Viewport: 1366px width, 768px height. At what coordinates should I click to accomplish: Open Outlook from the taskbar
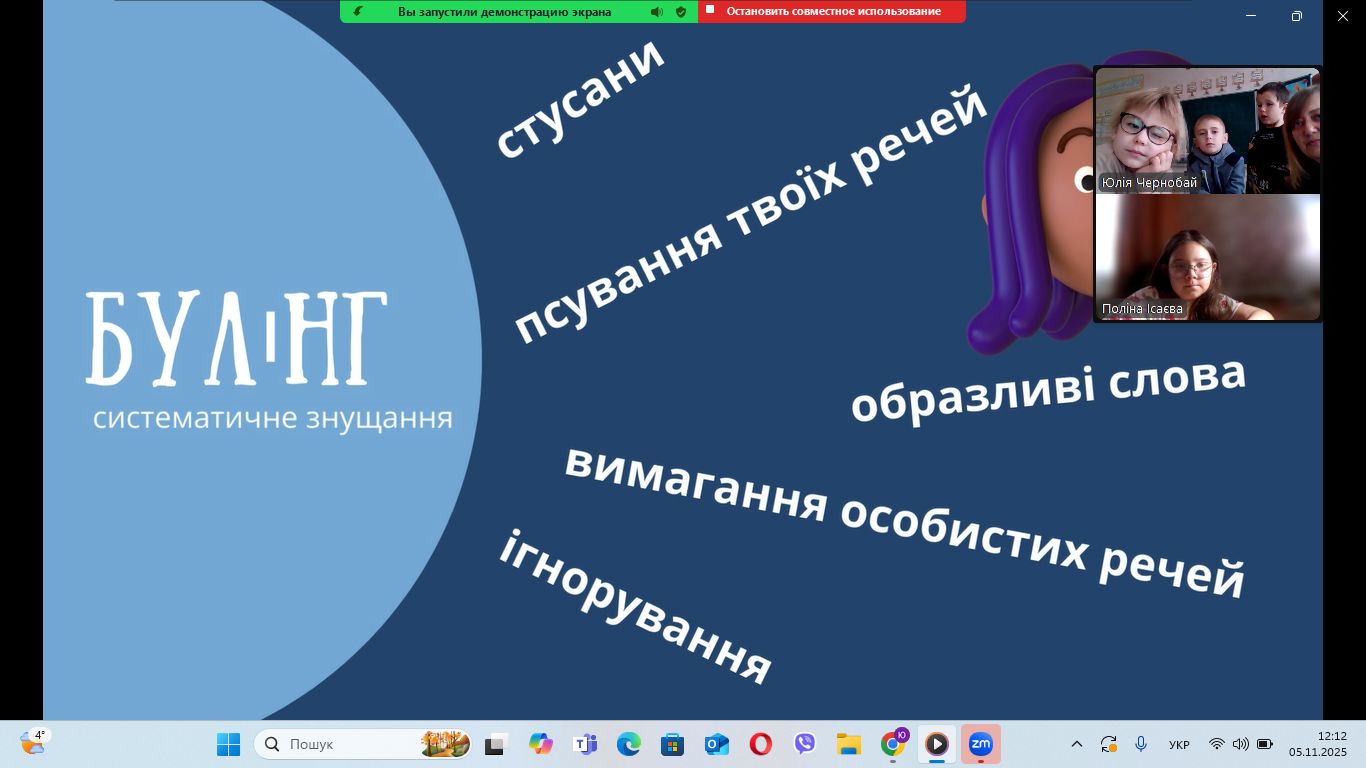(x=717, y=744)
